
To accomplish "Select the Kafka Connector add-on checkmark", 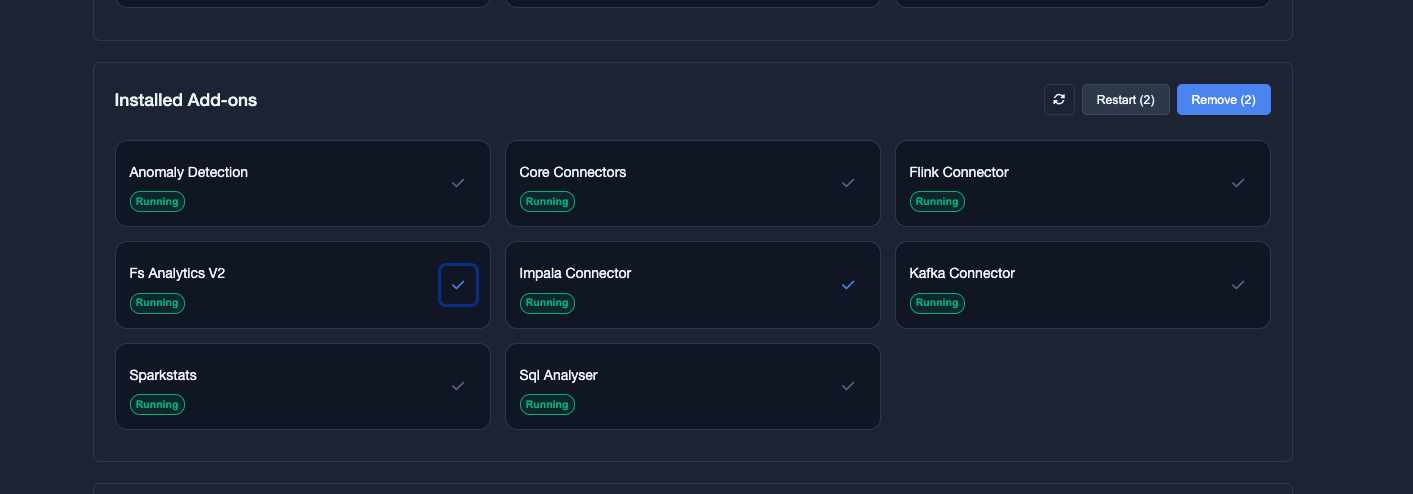I will click(1238, 285).
